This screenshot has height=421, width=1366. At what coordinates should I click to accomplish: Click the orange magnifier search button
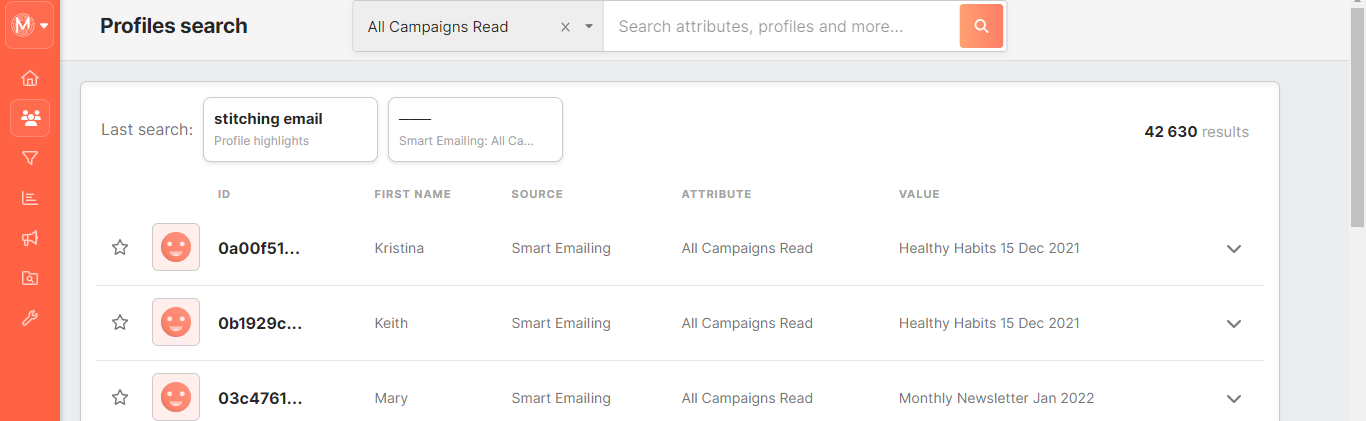click(x=981, y=26)
